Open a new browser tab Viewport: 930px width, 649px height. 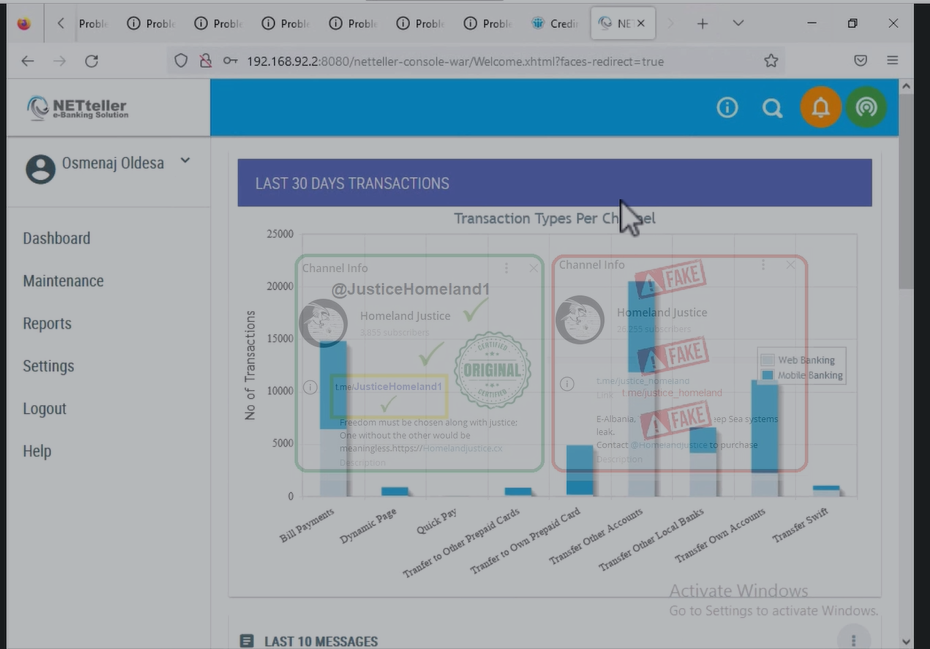click(x=702, y=23)
